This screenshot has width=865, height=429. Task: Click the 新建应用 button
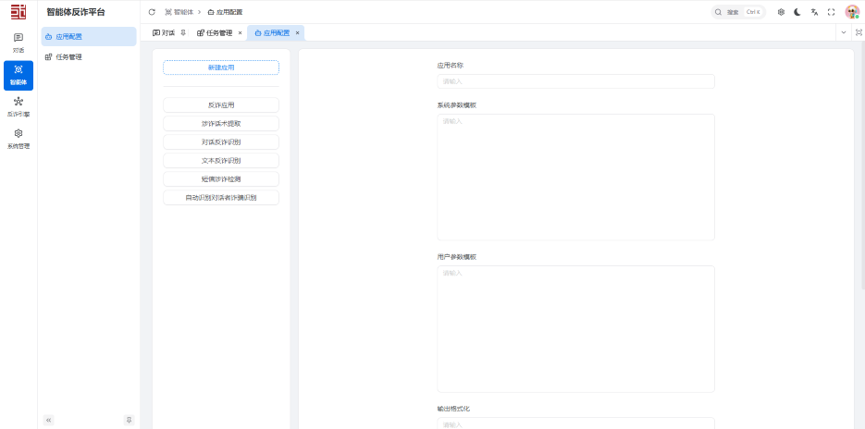221,67
